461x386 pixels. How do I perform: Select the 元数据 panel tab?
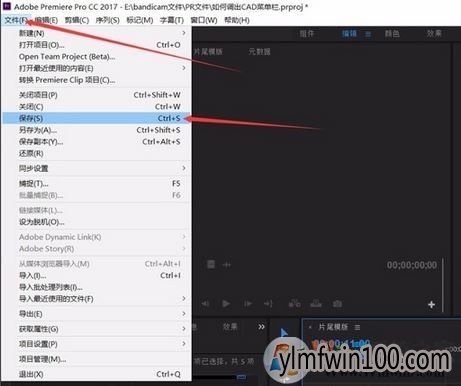(259, 52)
